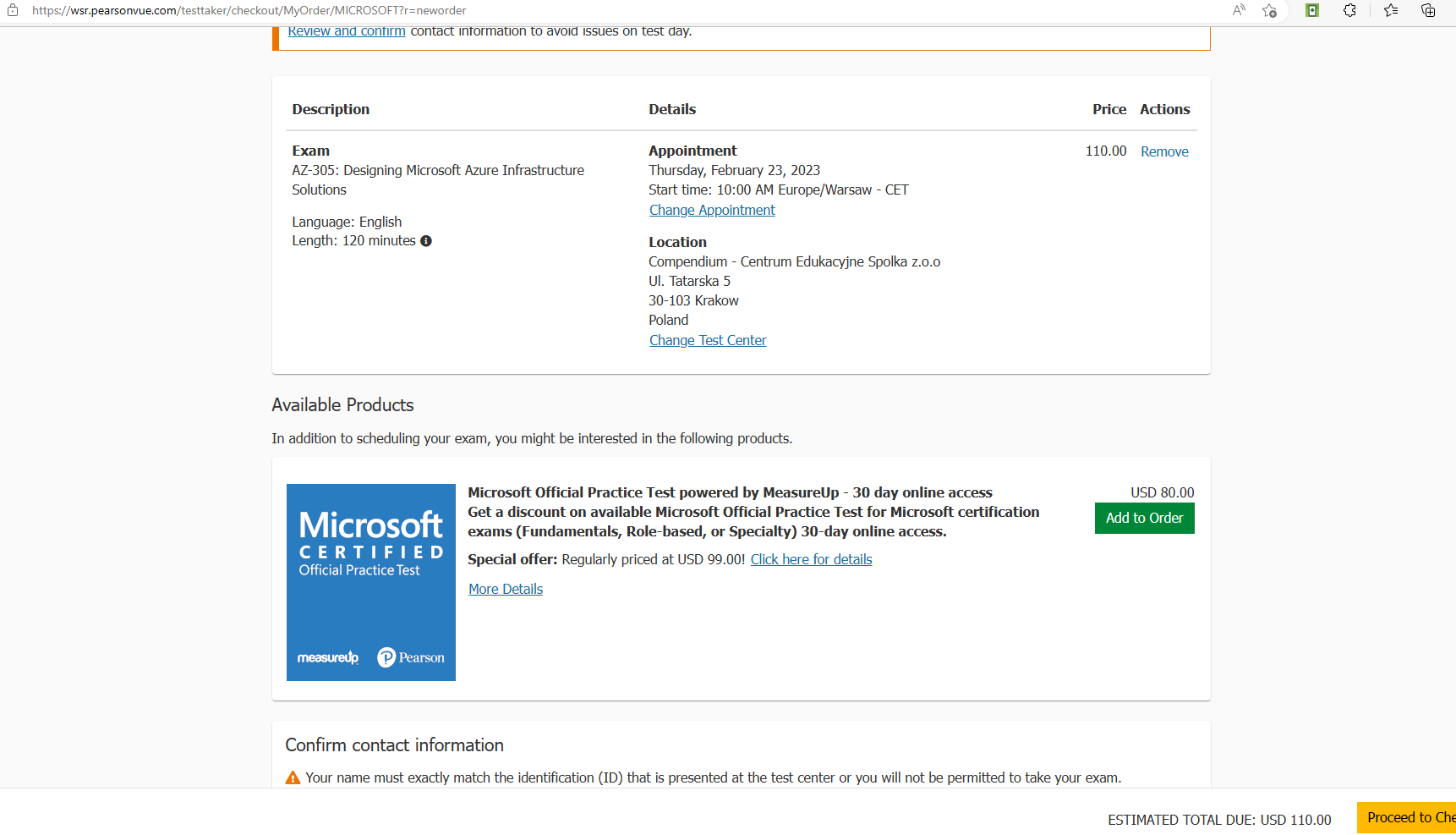Screen dimensions: 1456x835
Task: Click the Price 110.00 value
Action: 1106,151
